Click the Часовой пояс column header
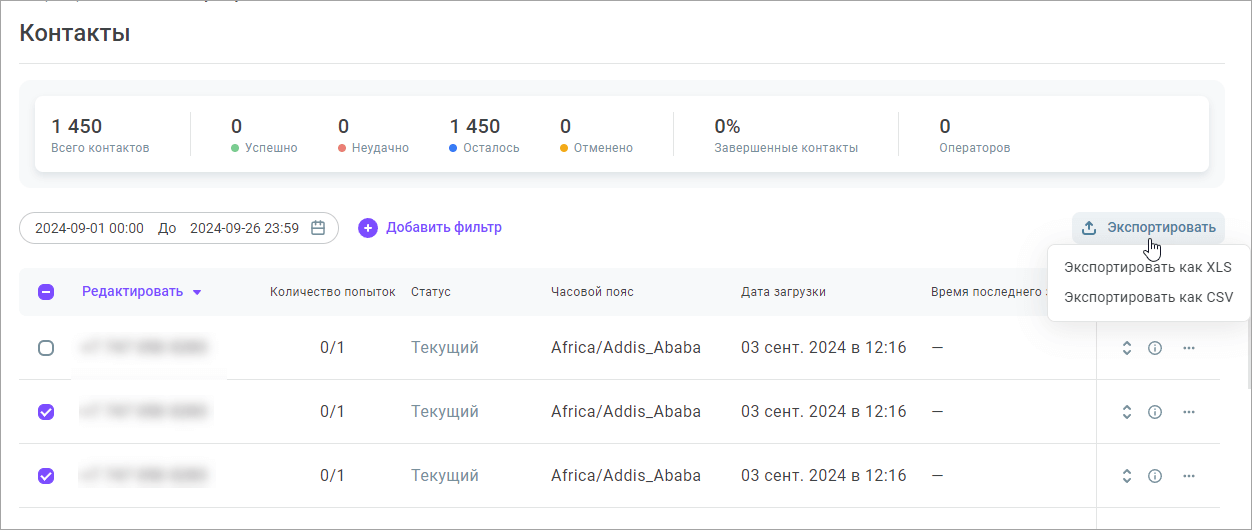The width and height of the screenshot is (1252, 530). click(x=592, y=292)
